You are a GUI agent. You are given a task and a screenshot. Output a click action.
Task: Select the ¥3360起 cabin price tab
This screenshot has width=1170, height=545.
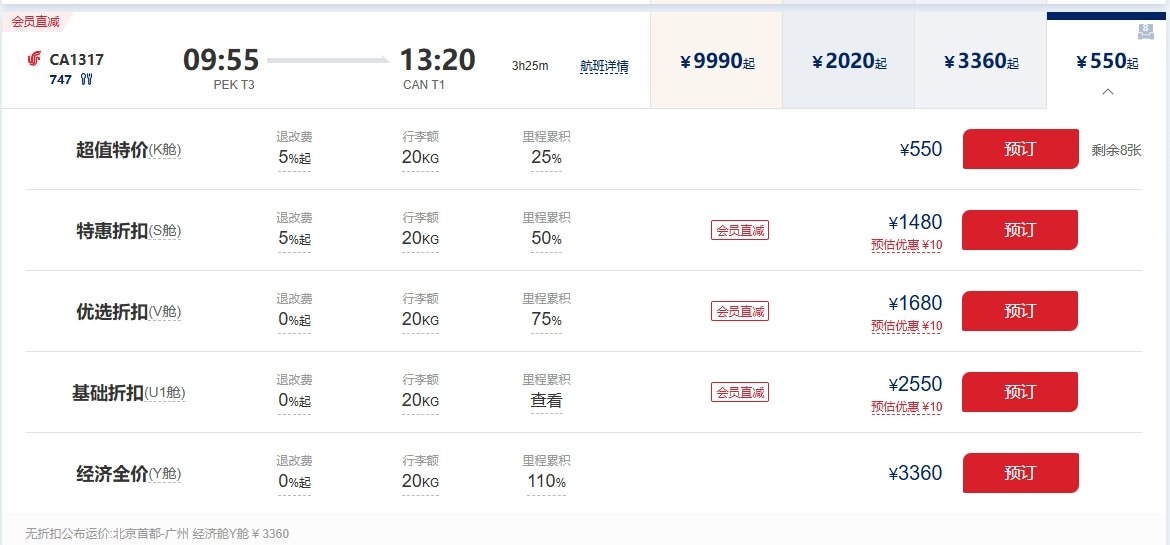[x=980, y=62]
